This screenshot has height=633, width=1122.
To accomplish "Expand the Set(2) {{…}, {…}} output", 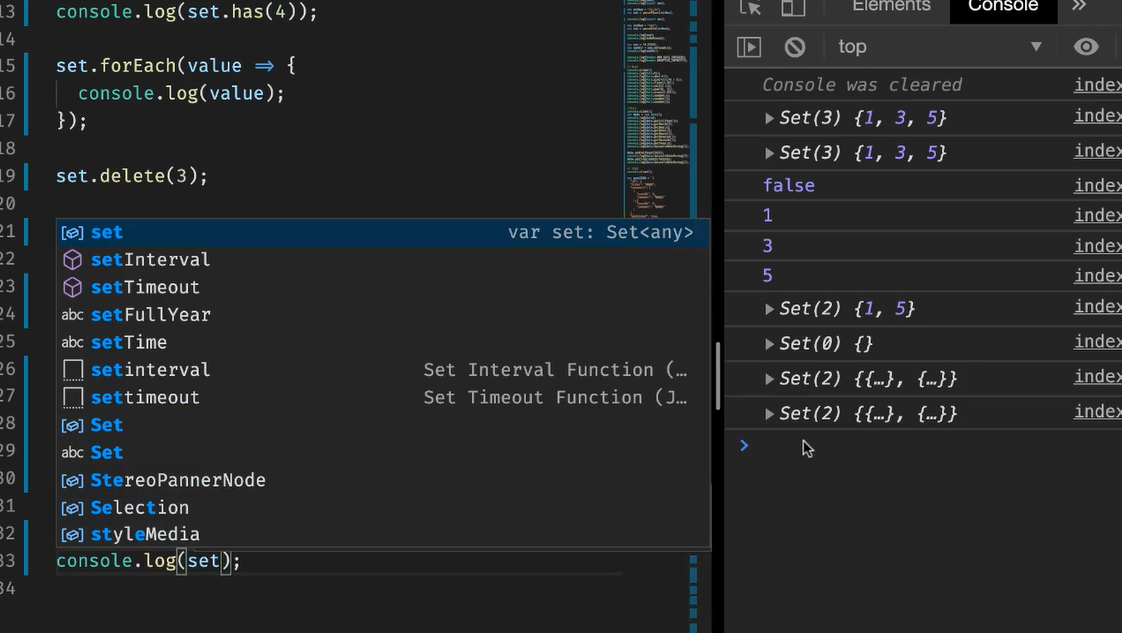I will (x=770, y=378).
